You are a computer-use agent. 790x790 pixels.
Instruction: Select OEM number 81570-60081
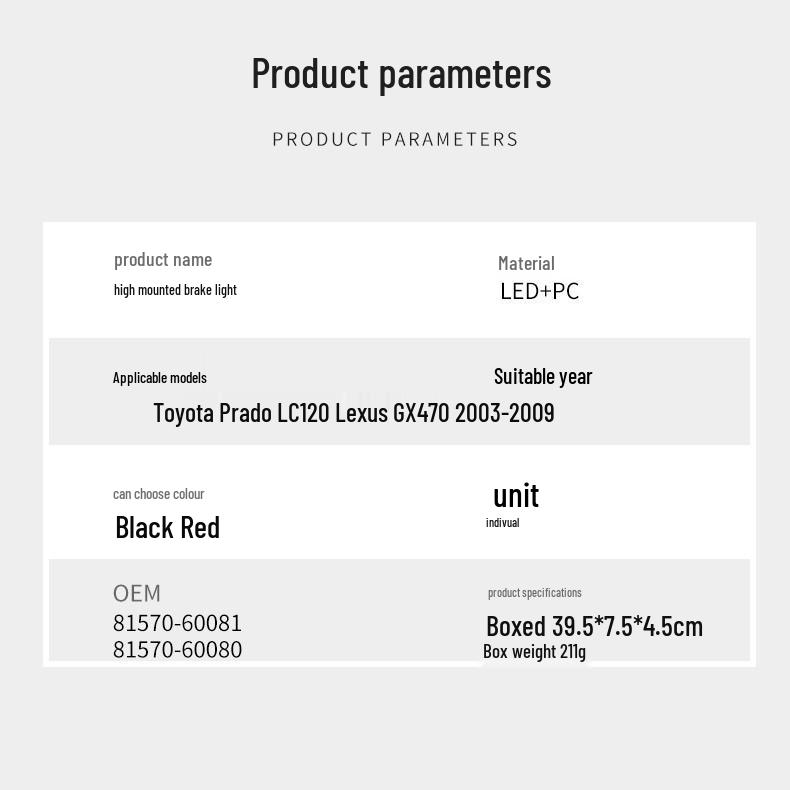coord(177,624)
